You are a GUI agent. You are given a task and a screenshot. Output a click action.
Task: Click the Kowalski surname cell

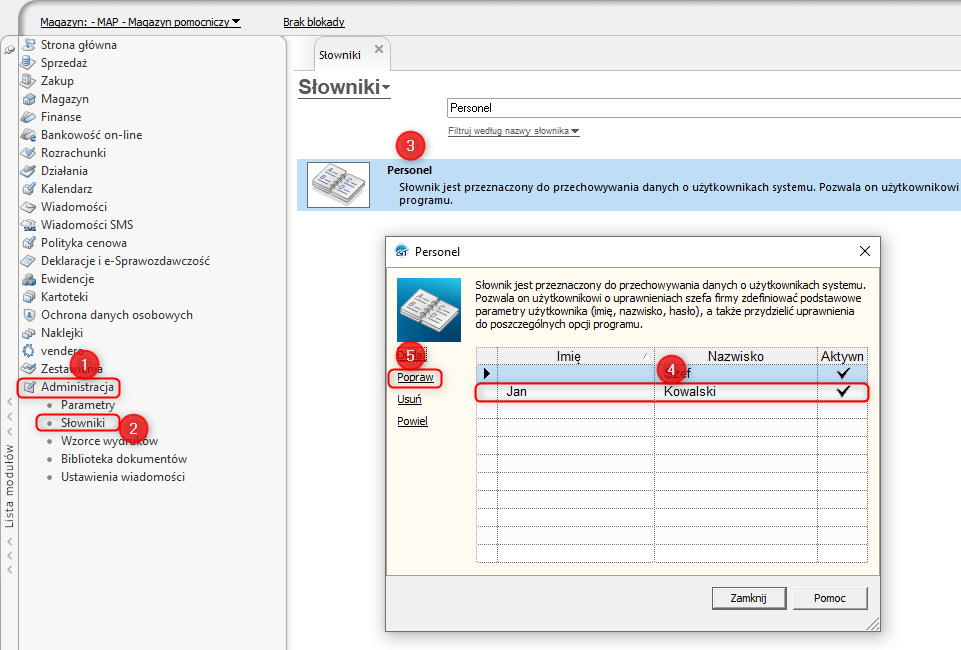click(x=735, y=391)
